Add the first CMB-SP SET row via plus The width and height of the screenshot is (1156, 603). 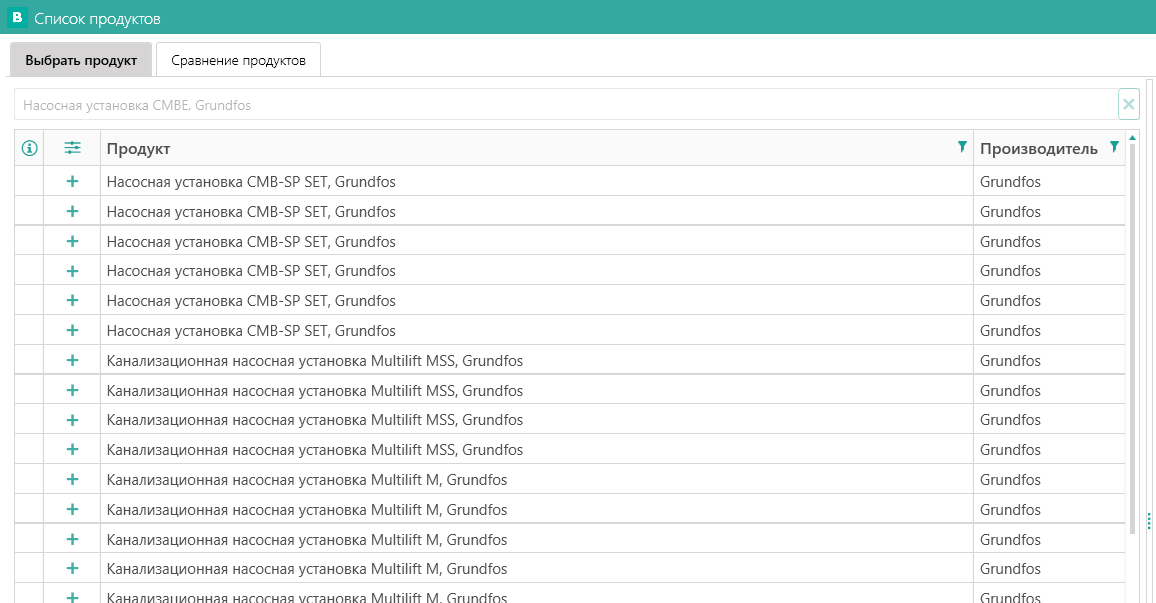72,181
